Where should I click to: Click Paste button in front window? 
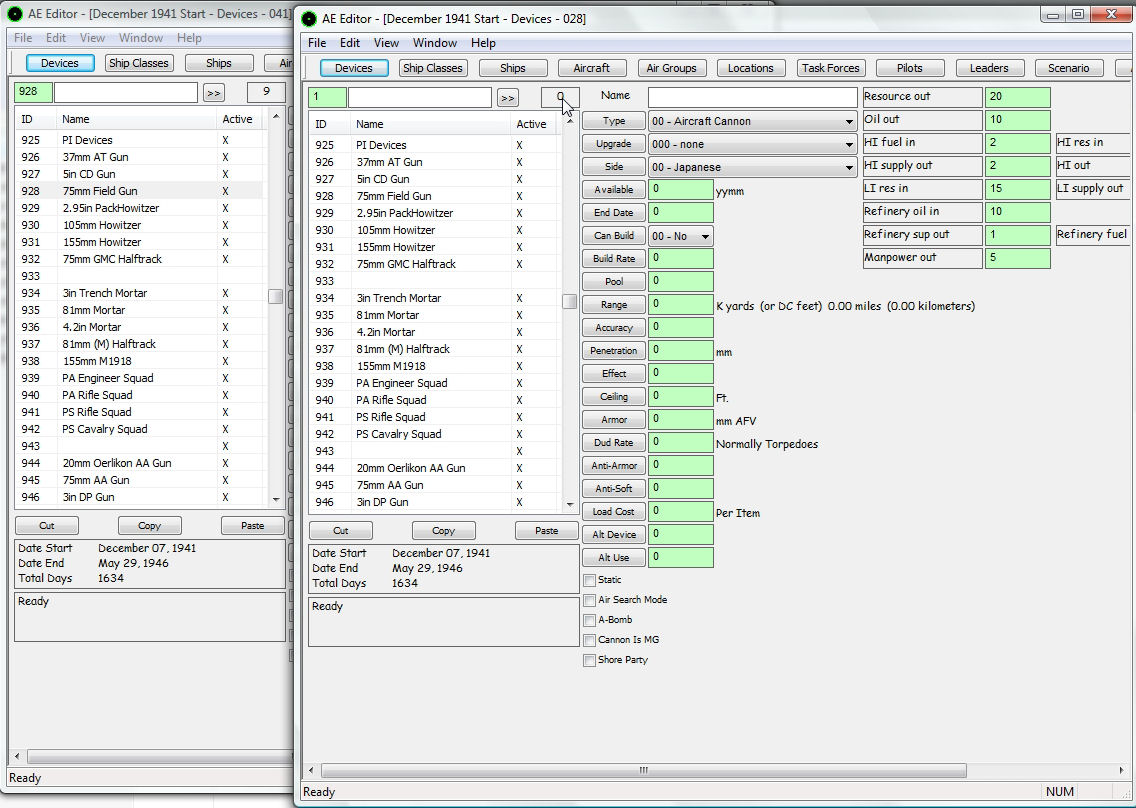point(546,530)
